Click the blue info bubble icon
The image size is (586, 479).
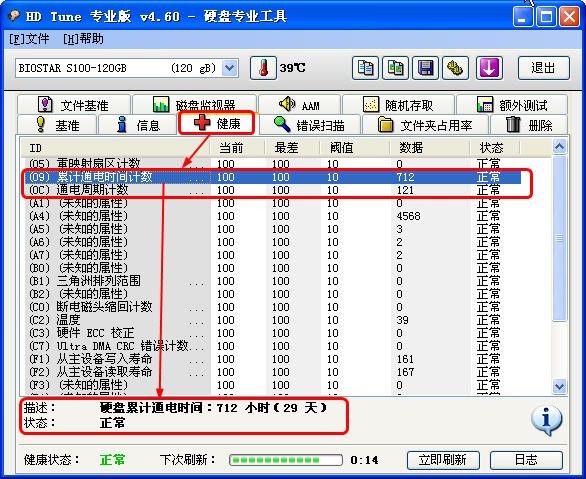546,420
